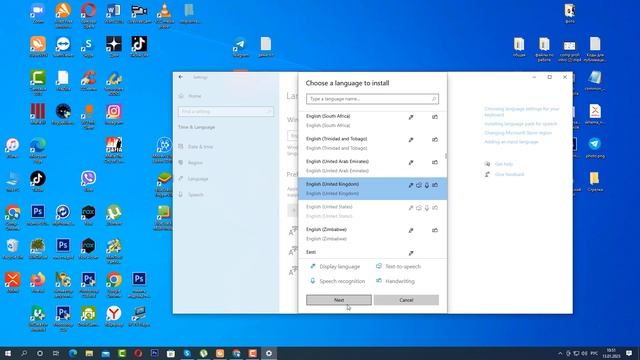Open the Adding an input language link
This screenshot has height=360, width=640.
tap(511, 142)
